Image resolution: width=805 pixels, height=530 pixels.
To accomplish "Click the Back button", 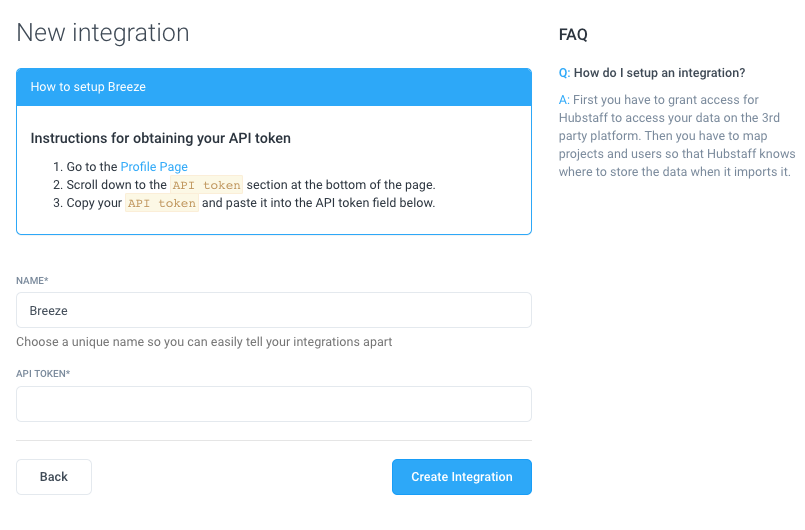I will coord(54,477).
